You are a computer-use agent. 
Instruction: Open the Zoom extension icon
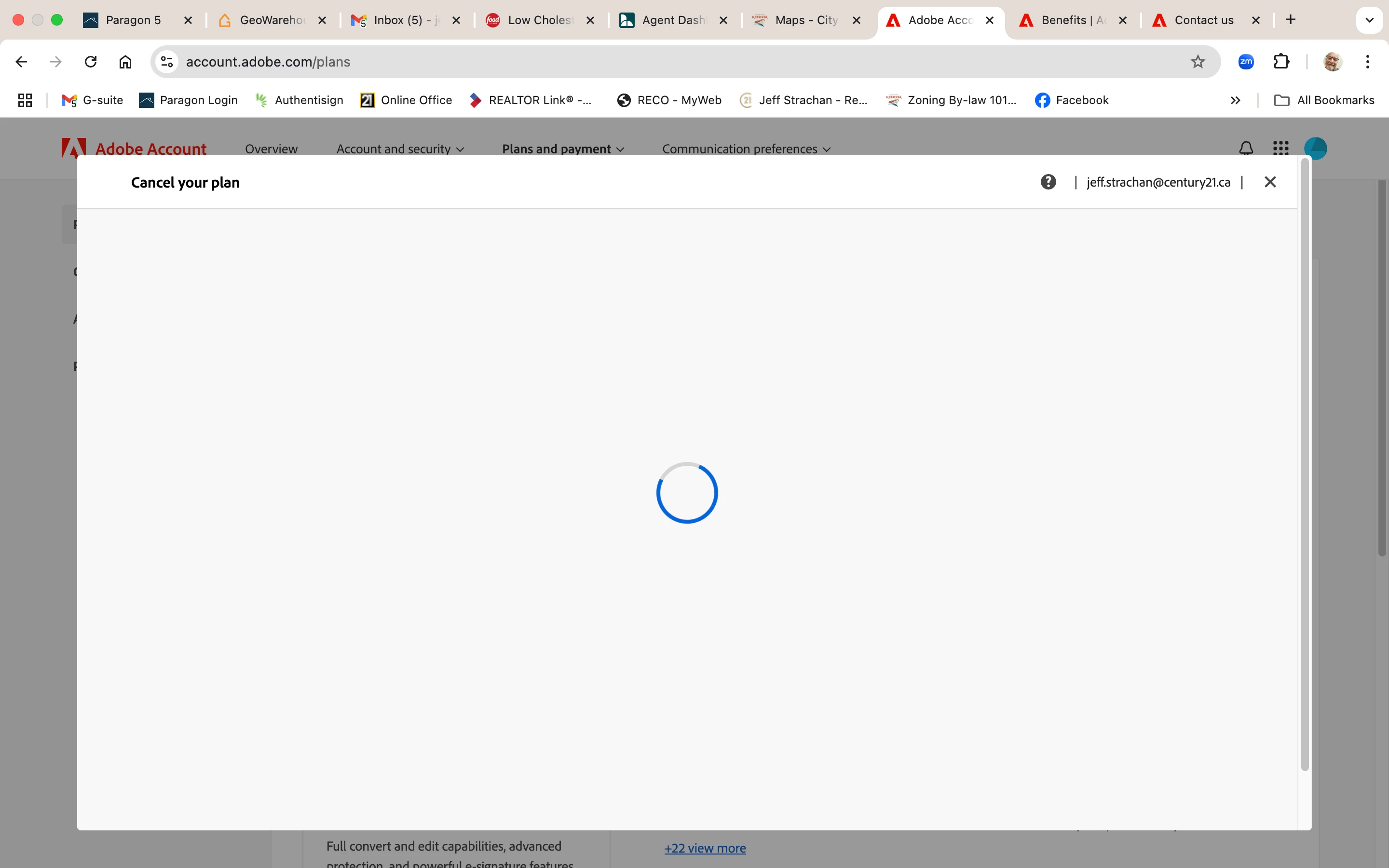1245,61
